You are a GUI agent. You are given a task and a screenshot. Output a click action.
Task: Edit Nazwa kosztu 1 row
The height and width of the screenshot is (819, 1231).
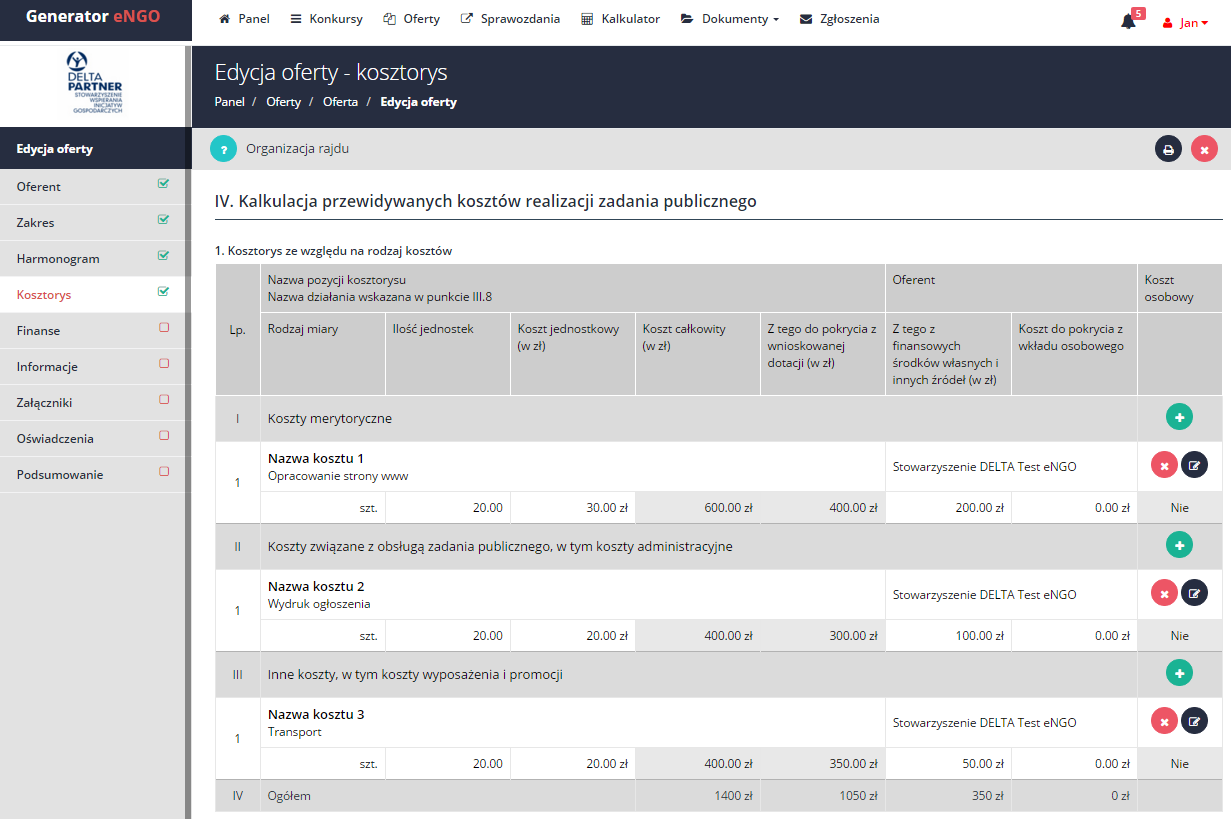coord(1194,465)
